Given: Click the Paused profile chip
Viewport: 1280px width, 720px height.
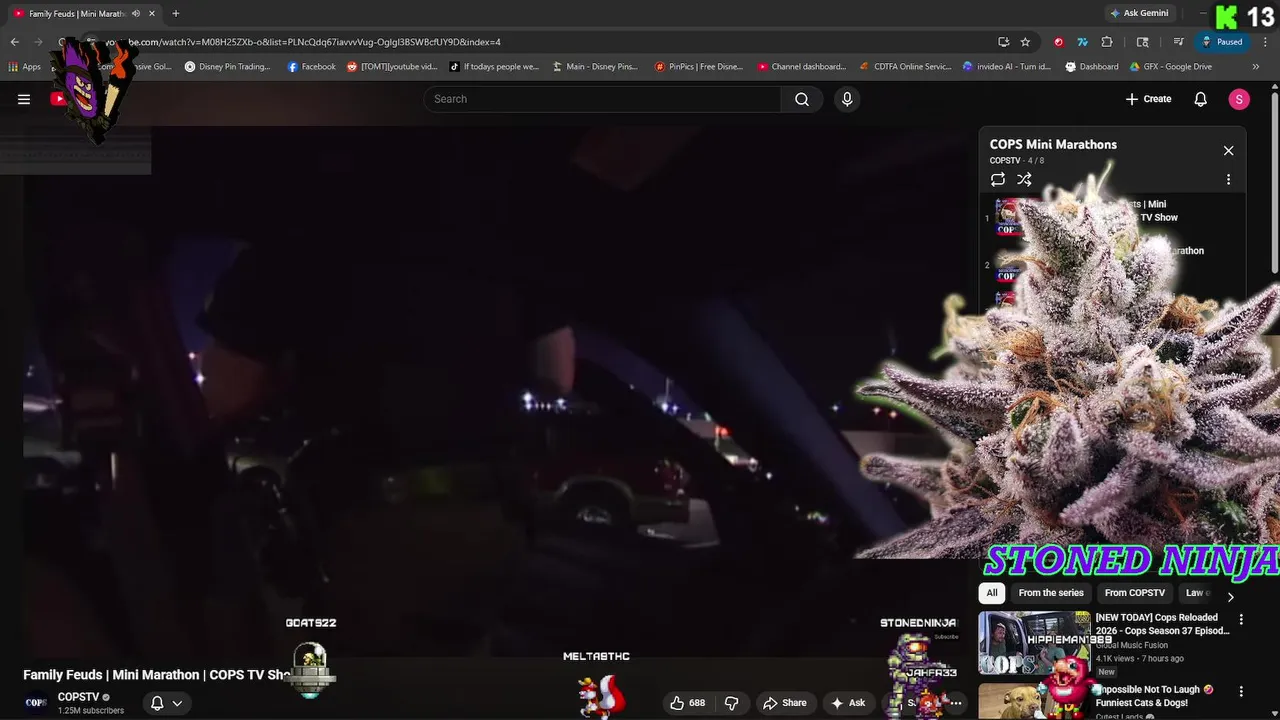Looking at the screenshot, I should (1222, 42).
